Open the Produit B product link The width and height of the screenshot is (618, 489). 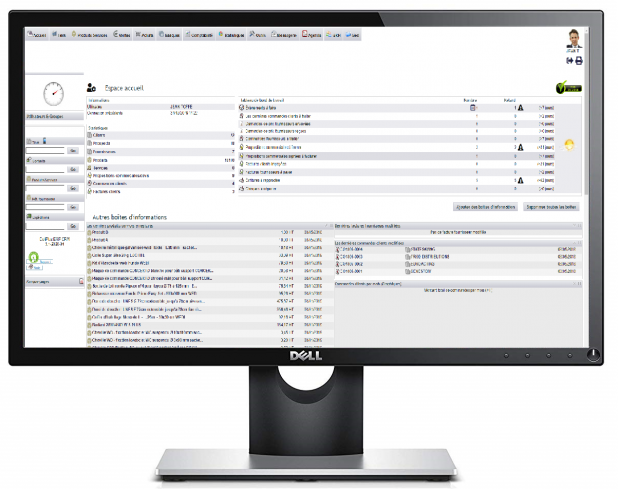coord(100,232)
